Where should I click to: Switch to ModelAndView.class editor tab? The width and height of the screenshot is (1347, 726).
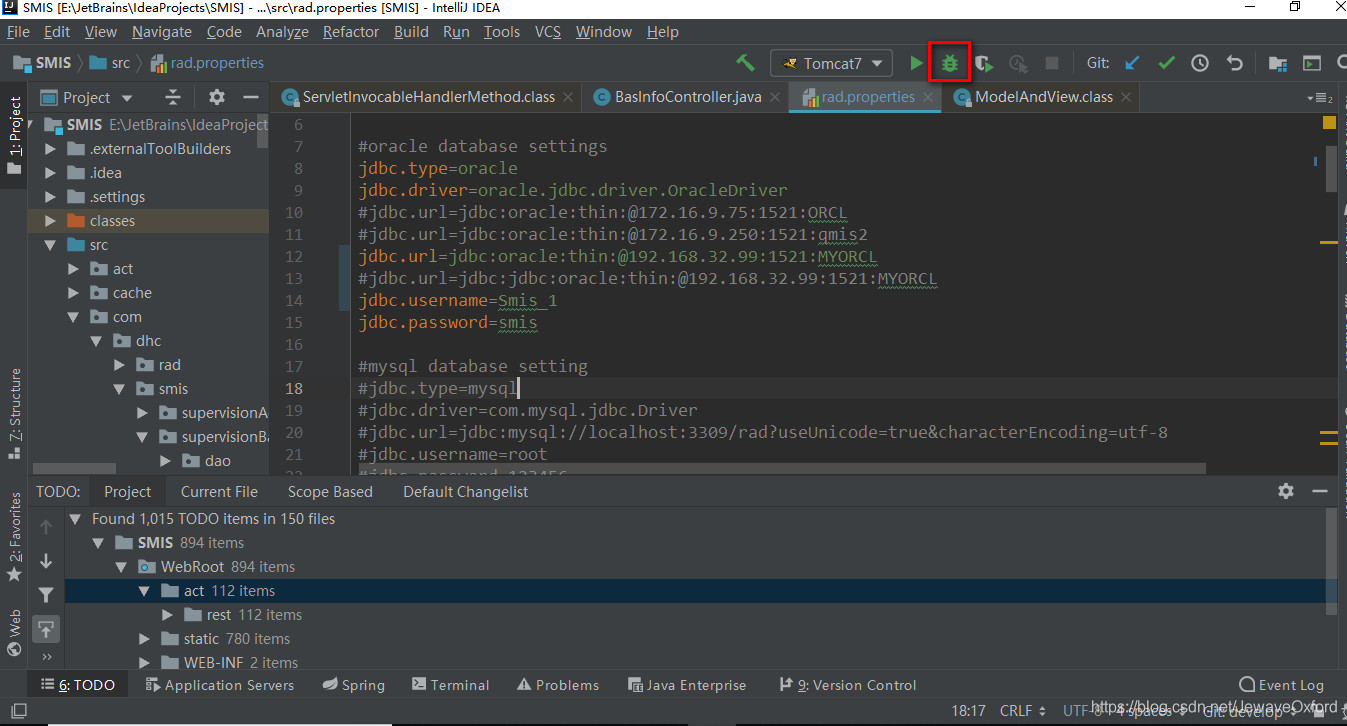1044,97
